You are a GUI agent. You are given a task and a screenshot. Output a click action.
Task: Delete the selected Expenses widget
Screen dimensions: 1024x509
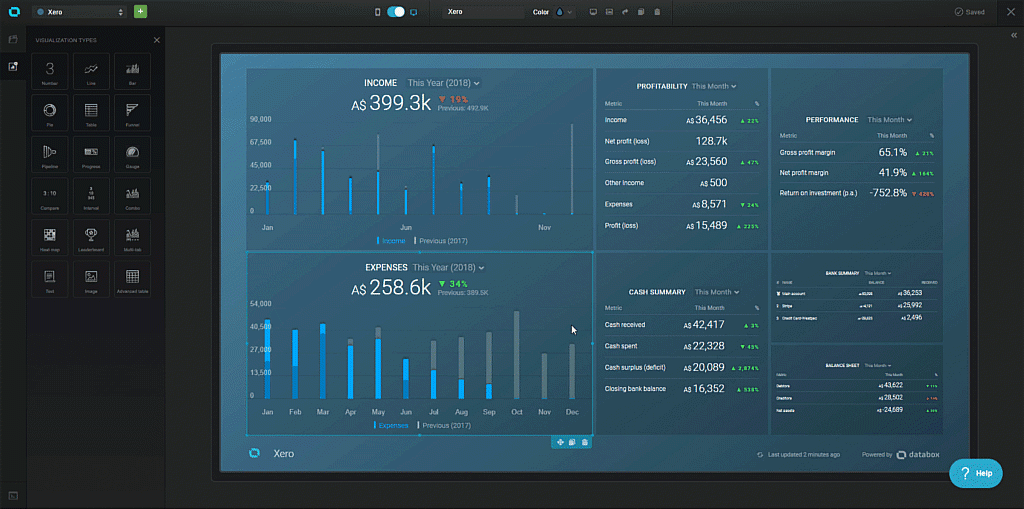[584, 442]
